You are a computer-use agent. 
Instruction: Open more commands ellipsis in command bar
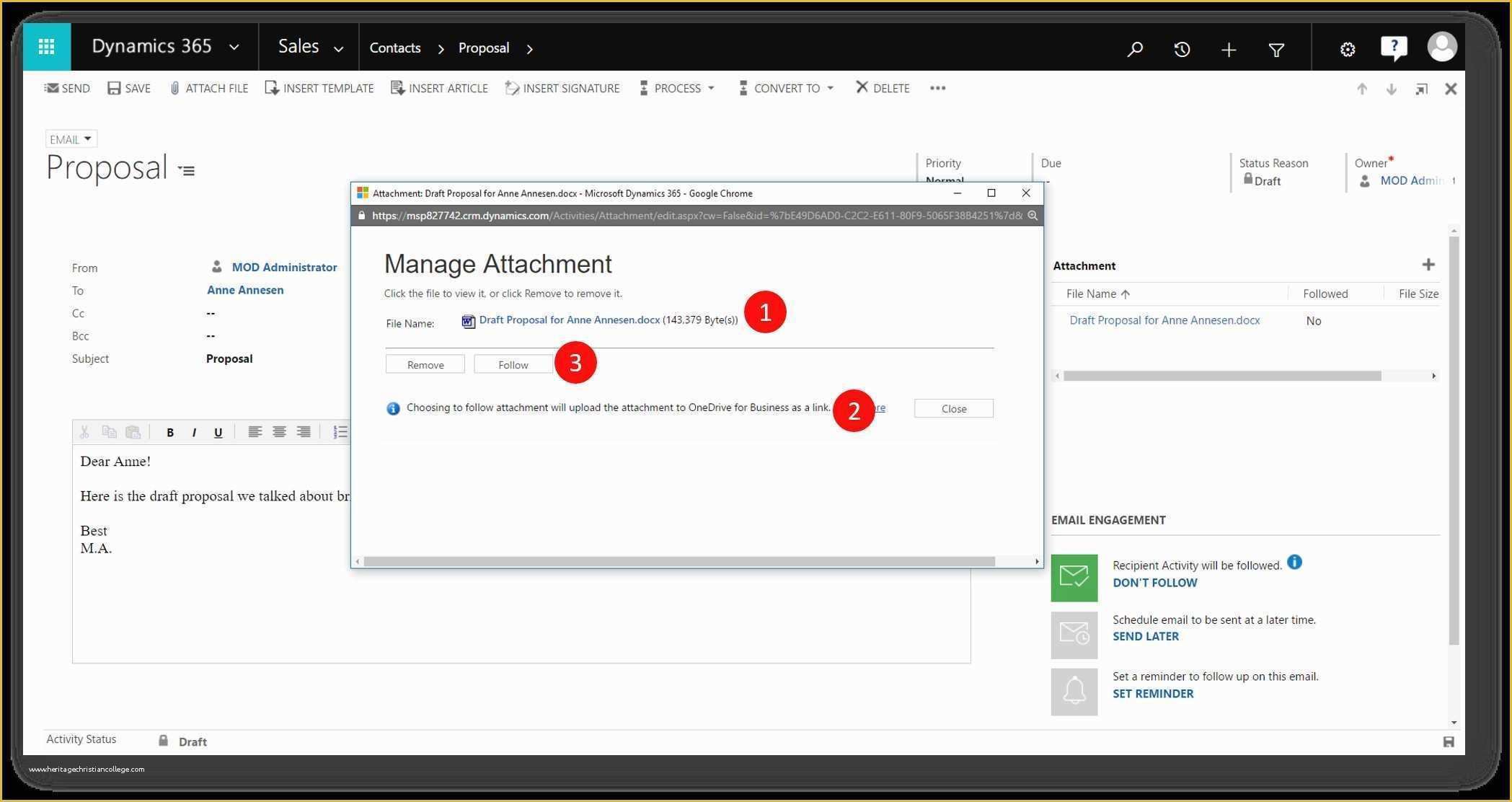[x=937, y=88]
